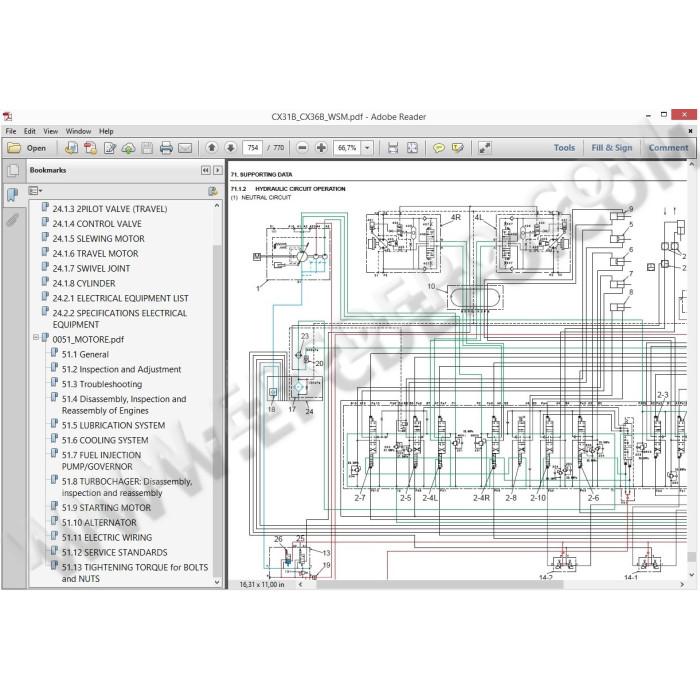Select bookmark 51.1 General
This screenshot has width=700, height=700.
pos(85,354)
